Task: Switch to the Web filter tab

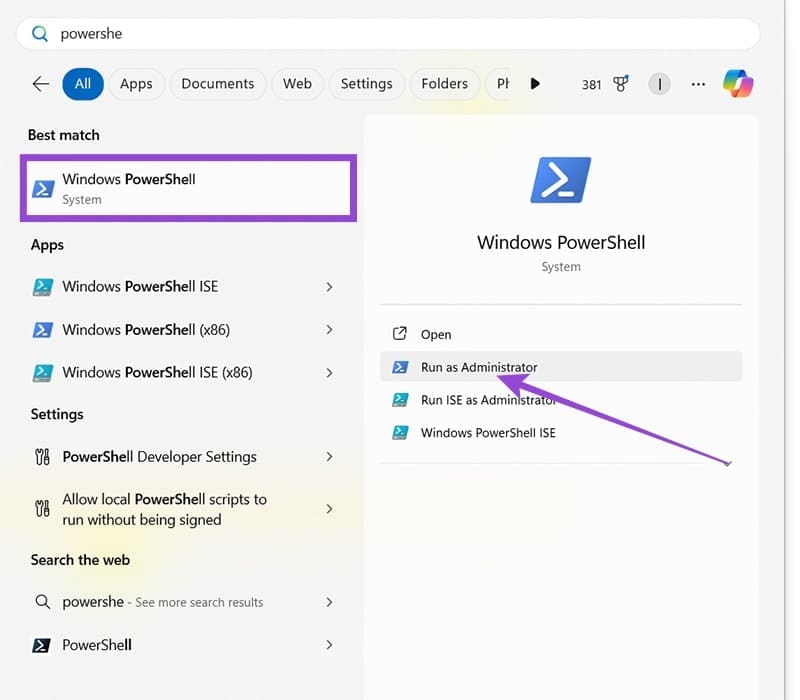Action: (297, 84)
